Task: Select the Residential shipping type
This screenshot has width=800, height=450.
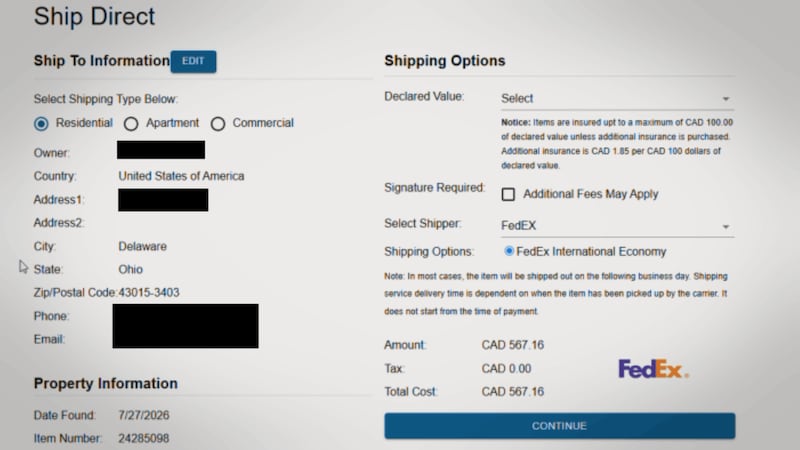Action: (x=41, y=123)
